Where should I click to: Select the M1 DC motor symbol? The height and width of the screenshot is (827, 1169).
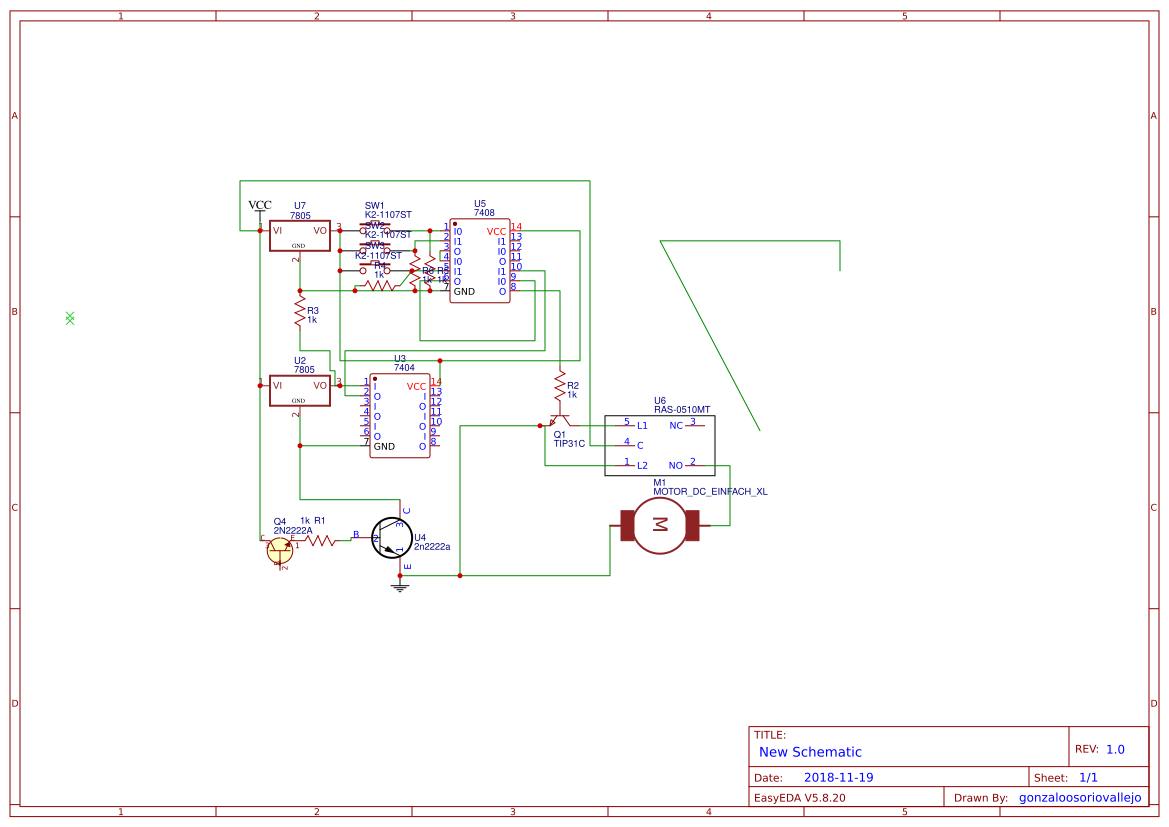(x=660, y=525)
